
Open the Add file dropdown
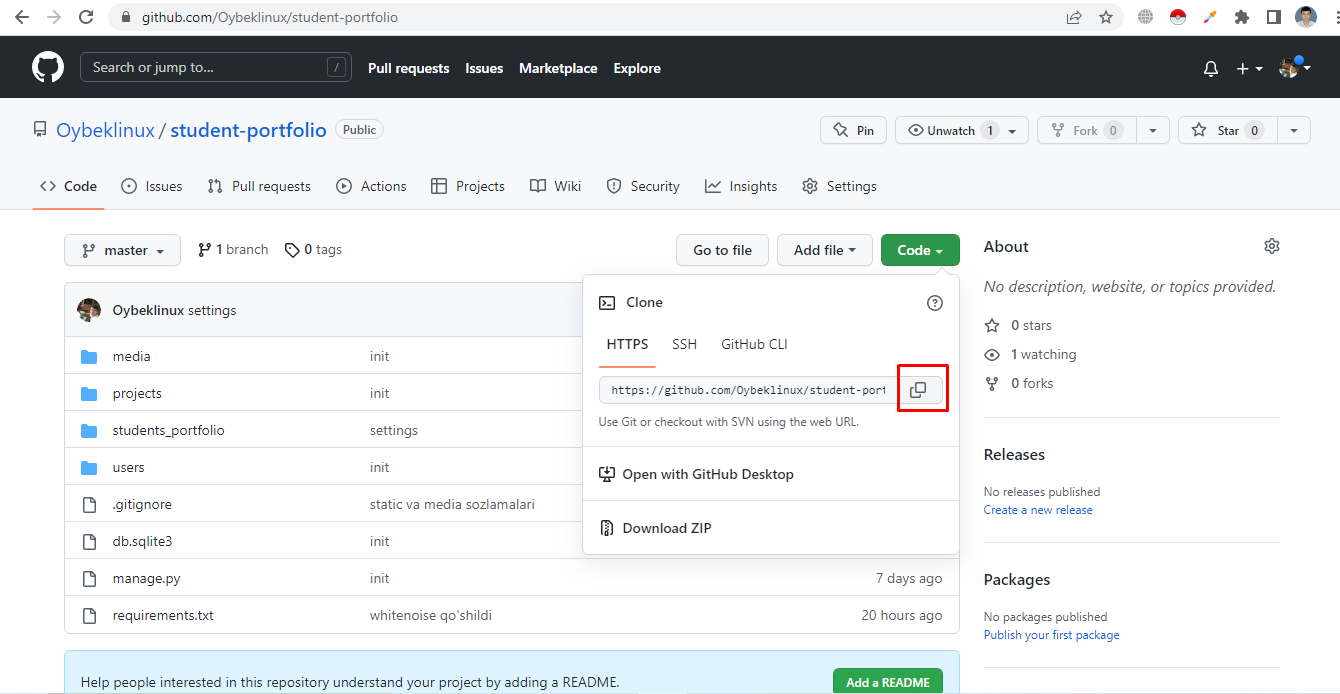click(x=824, y=250)
